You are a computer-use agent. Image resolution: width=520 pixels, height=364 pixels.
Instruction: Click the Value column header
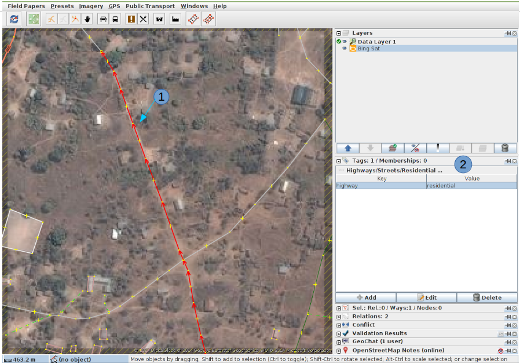(472, 179)
